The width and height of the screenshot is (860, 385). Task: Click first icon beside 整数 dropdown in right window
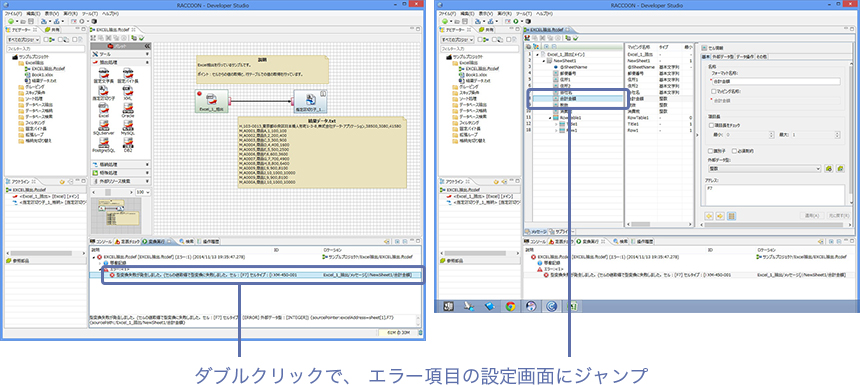830,168
